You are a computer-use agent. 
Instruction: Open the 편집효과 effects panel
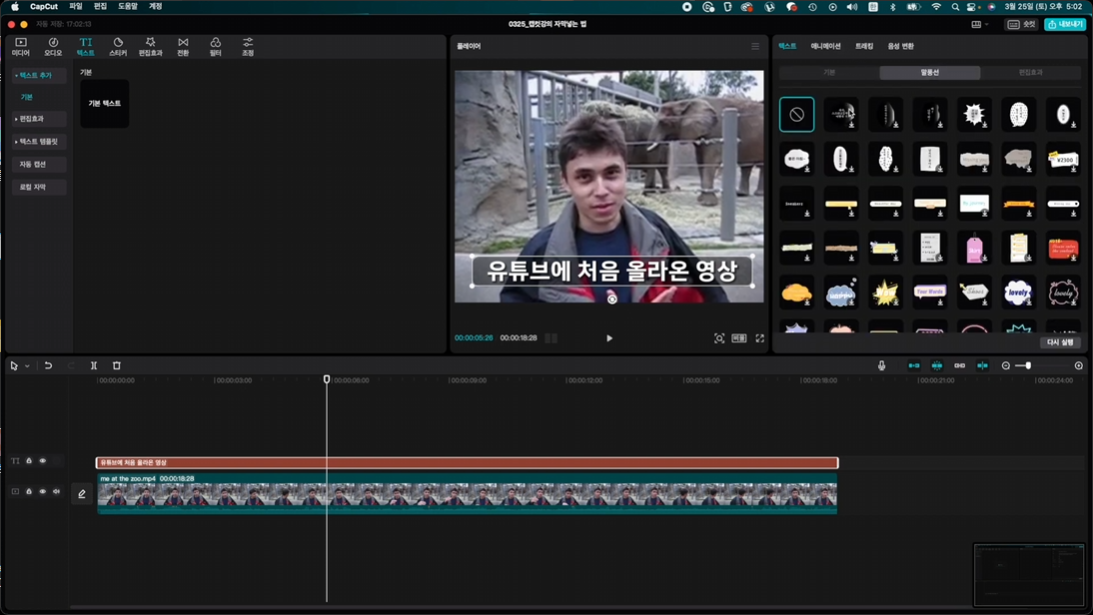pos(150,47)
